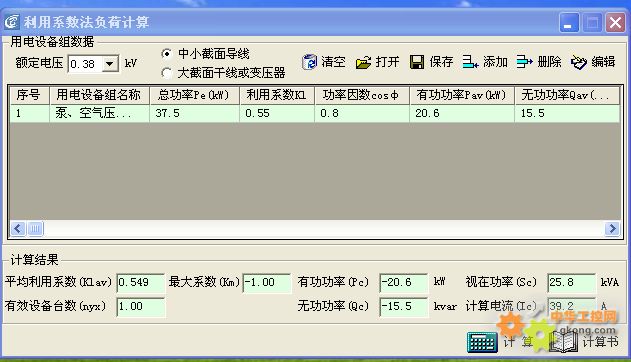
Task: Click the 最大系数 Km field
Action: 266,282
